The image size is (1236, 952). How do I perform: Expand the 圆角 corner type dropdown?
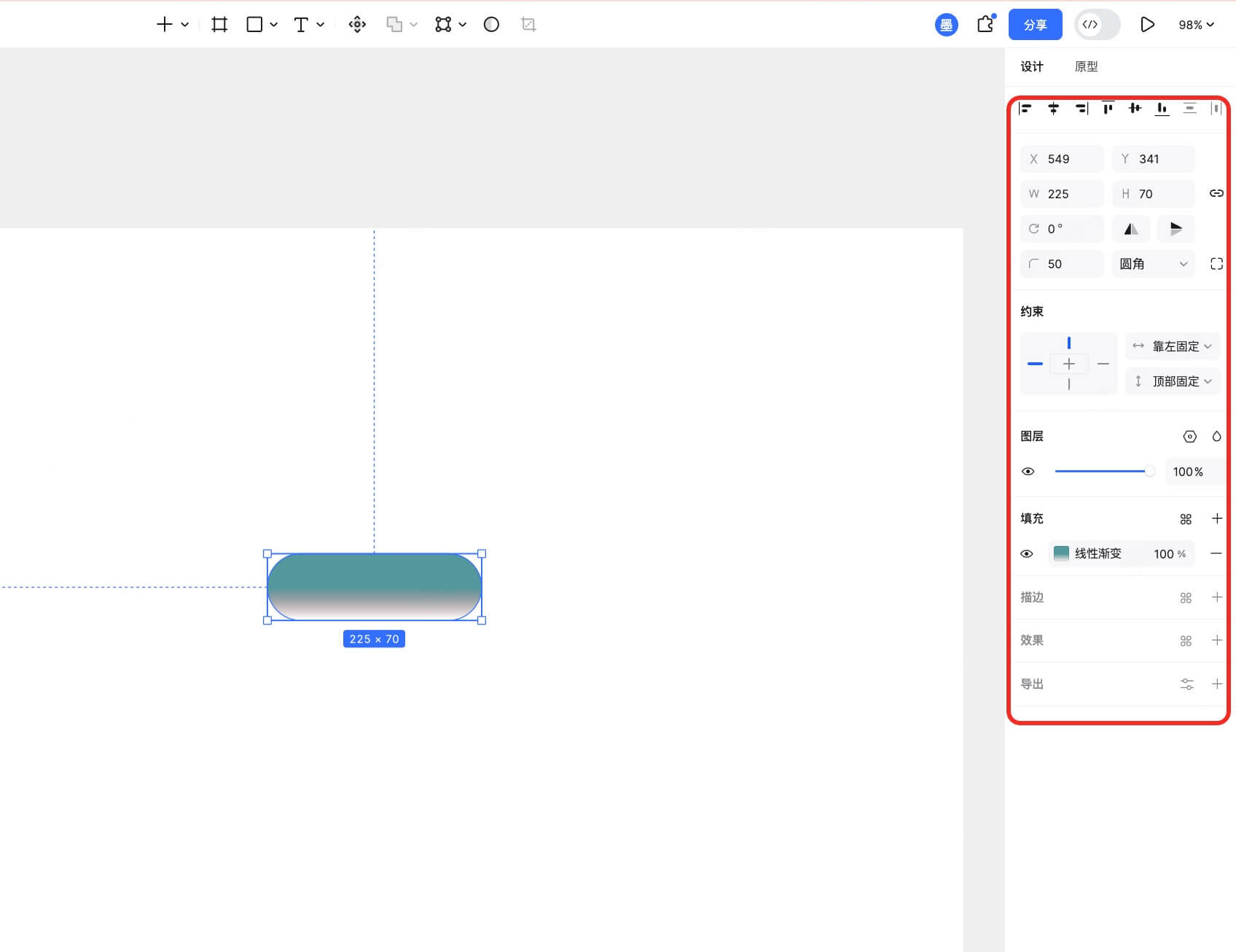point(1153,264)
